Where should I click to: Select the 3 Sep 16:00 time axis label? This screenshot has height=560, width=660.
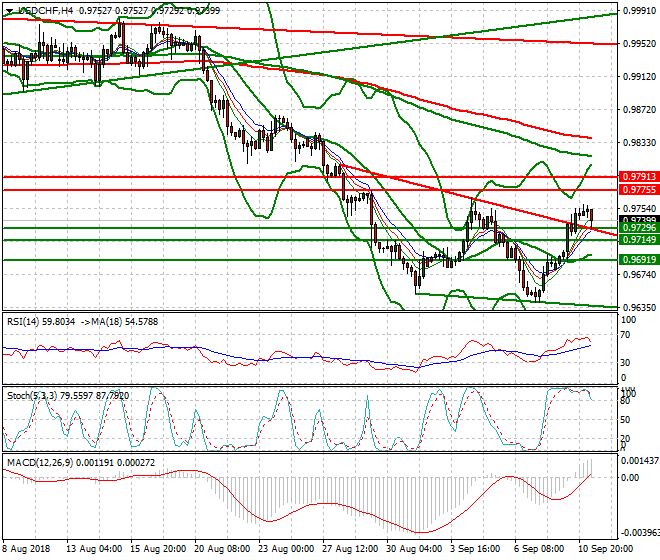coord(475,549)
